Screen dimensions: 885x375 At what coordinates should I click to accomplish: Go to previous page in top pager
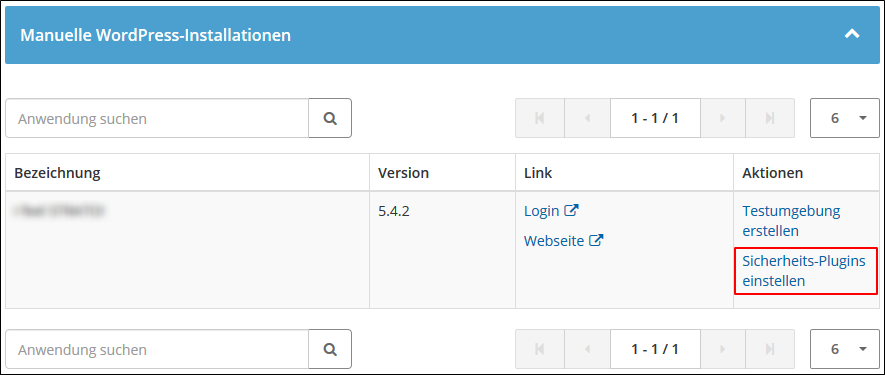click(587, 118)
